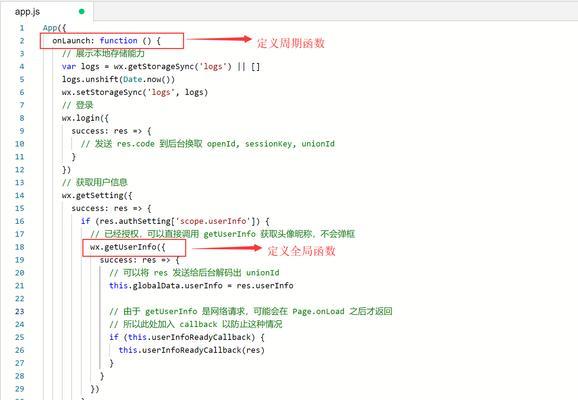Click comment '已经授权，可以直接调用 getUserInfo'

pos(223,234)
